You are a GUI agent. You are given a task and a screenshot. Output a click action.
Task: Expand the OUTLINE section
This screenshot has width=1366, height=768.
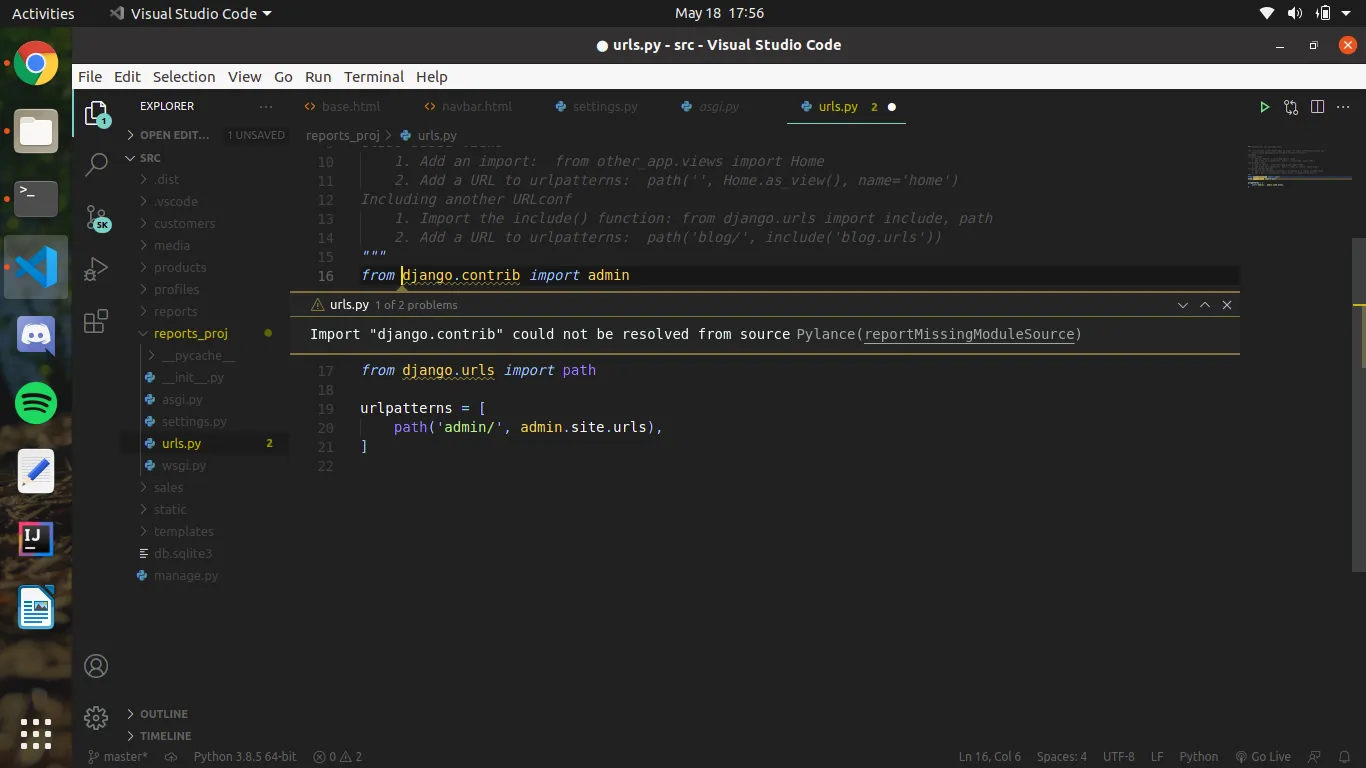pyautogui.click(x=164, y=714)
